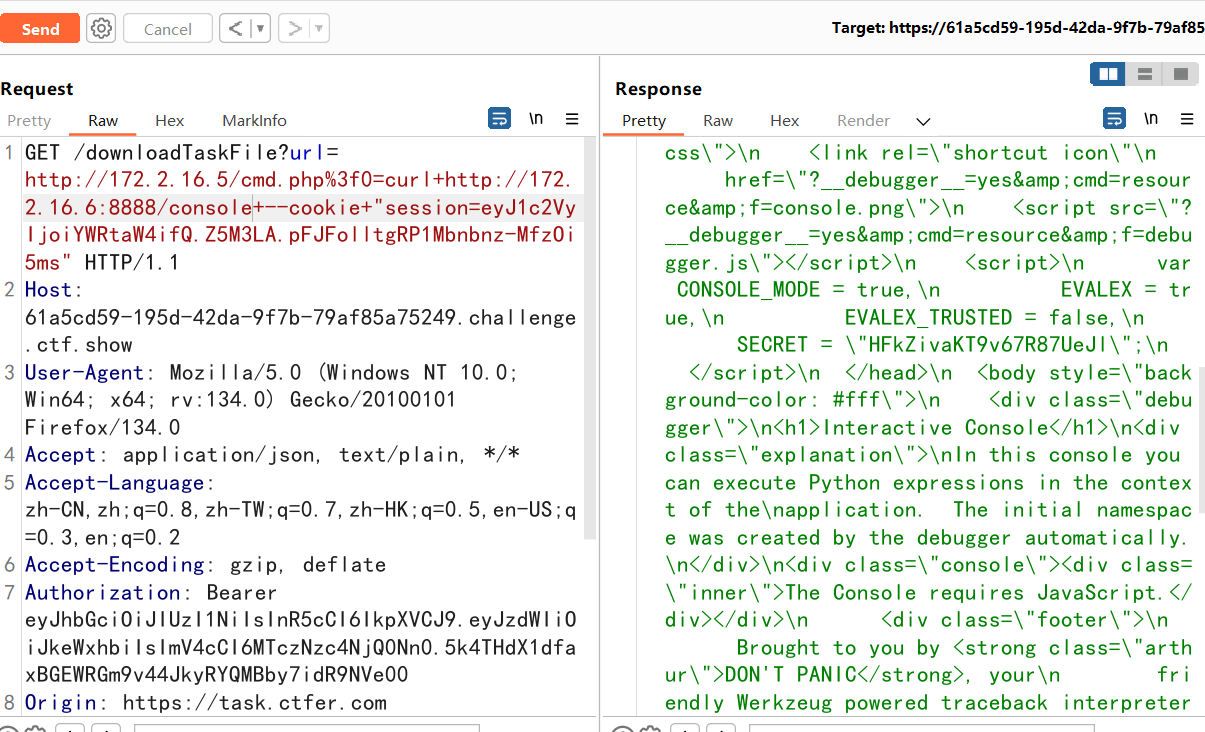Select top-bottom split layout icon
The image size is (1205, 732).
(x=1145, y=74)
